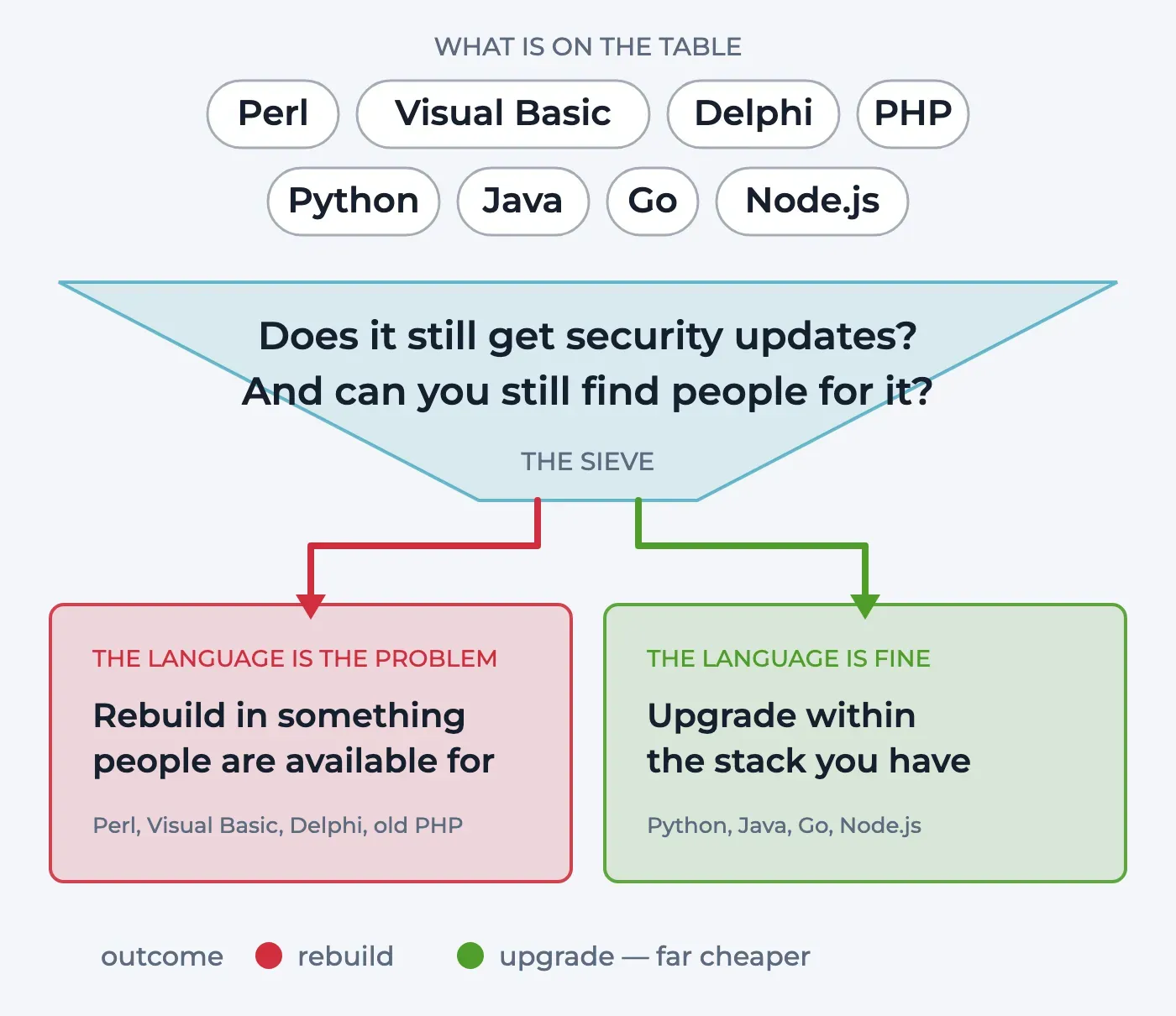1176x1016 pixels.
Task: Click 'Does it still get security updates?' text
Action: click(x=588, y=336)
